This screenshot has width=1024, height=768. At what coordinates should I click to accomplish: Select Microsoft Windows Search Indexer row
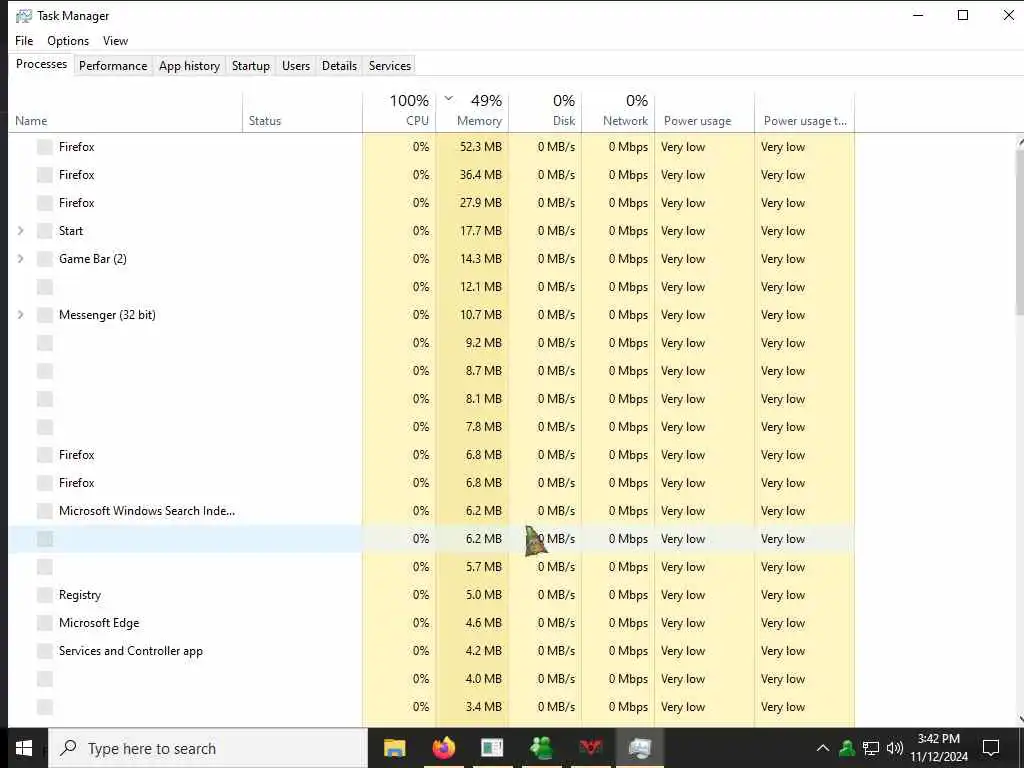pos(431,511)
